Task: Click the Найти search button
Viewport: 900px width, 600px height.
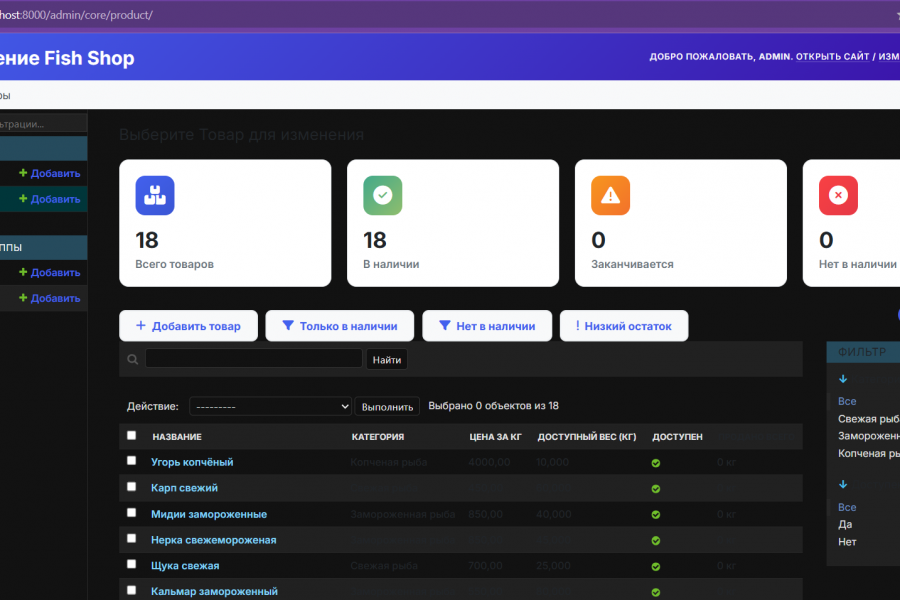Action: 387,360
